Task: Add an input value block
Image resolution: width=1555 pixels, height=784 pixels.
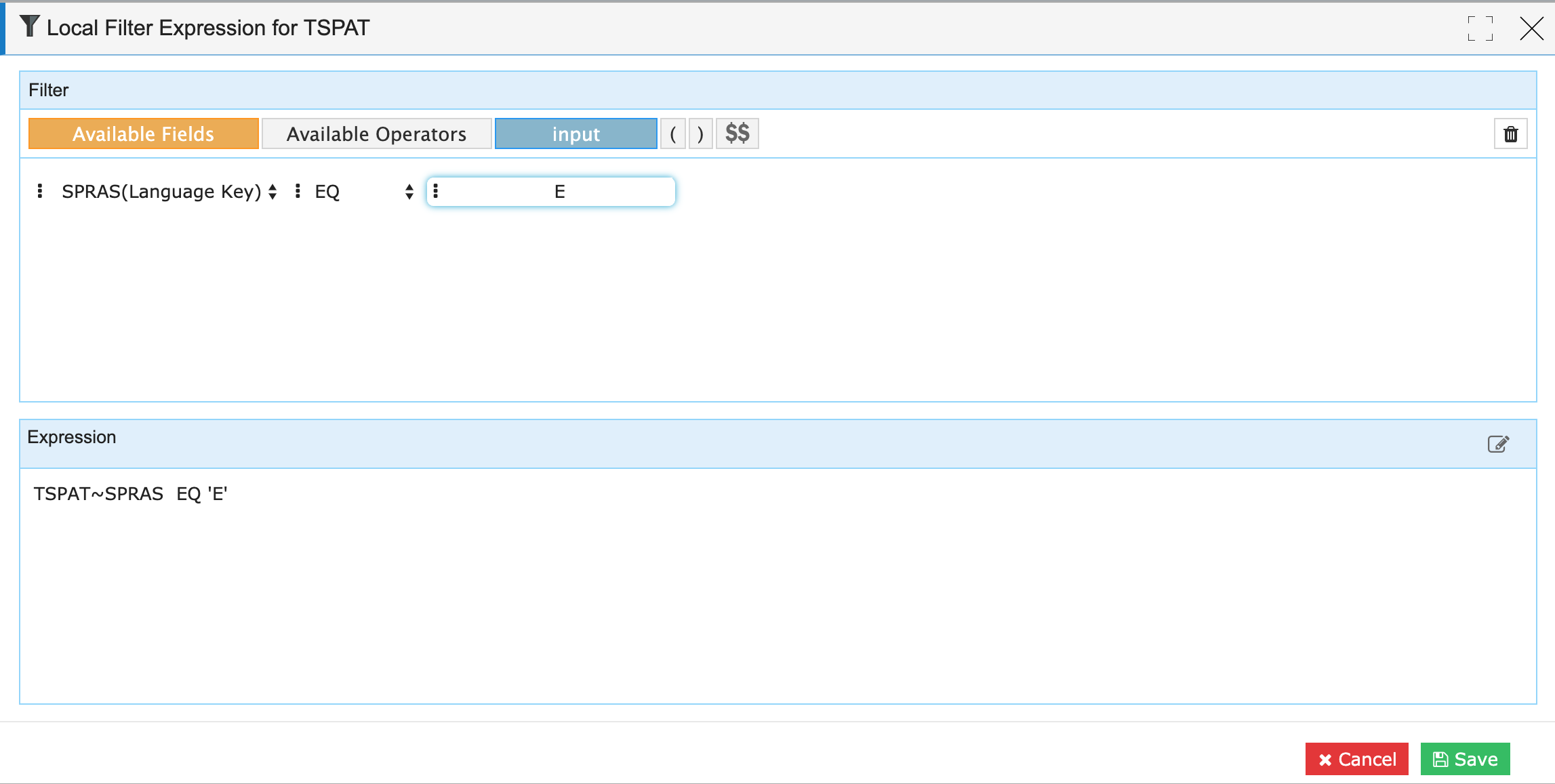Action: (x=575, y=133)
